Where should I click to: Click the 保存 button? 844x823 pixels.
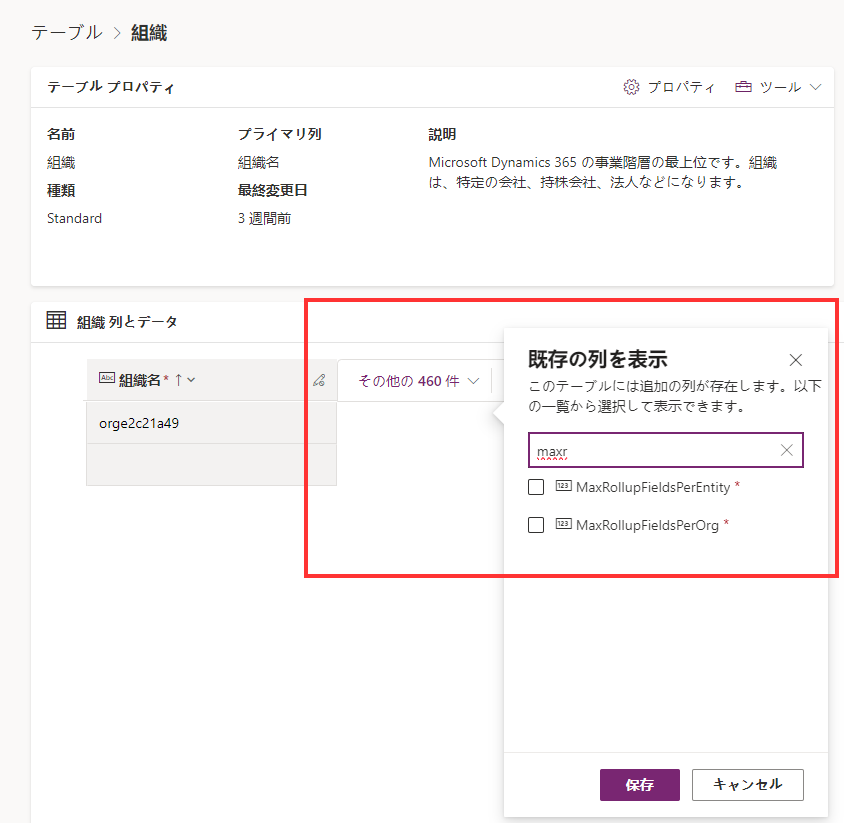[x=639, y=785]
